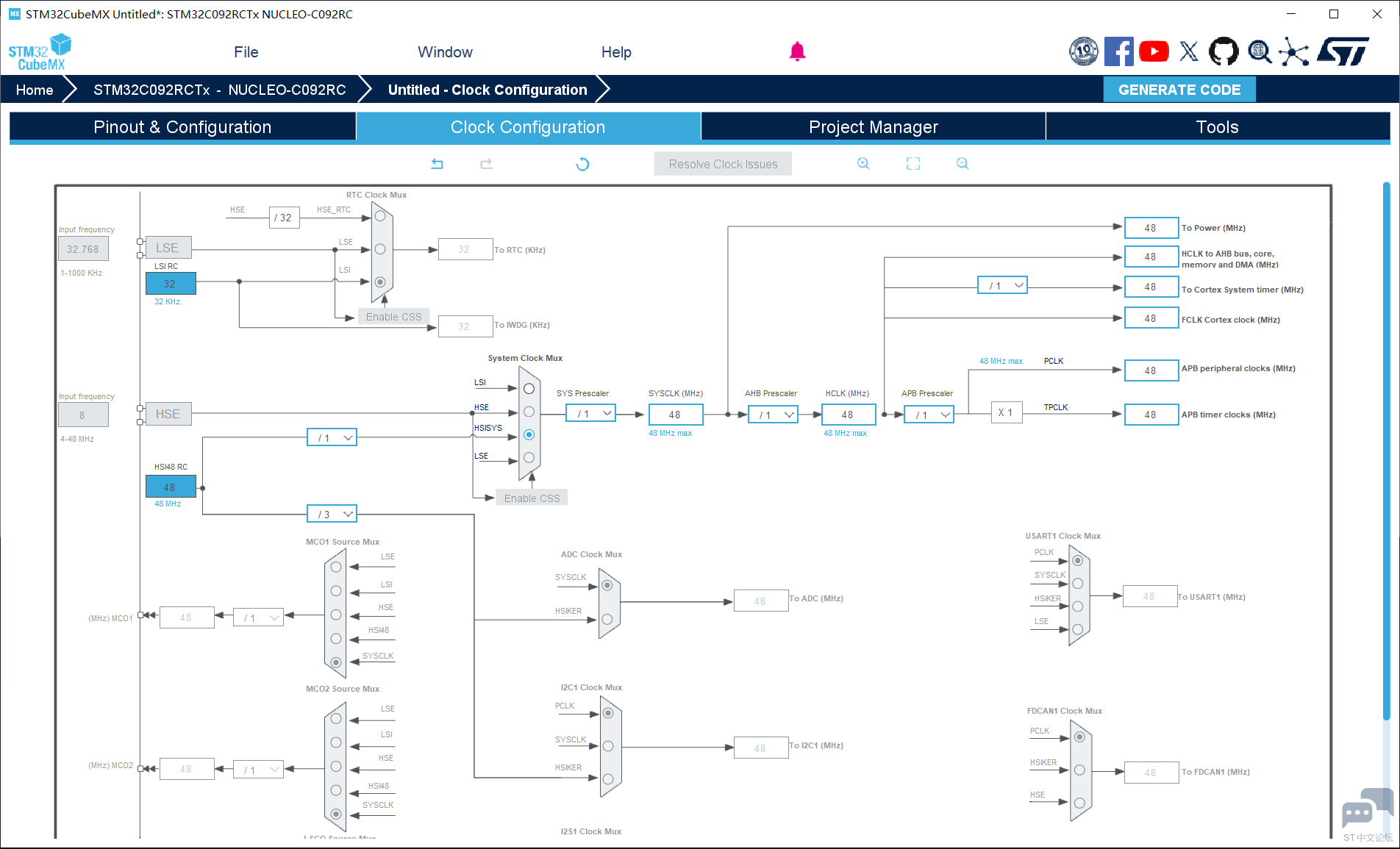Click Enable CSS under RTC Clock Mux
Screen dimensions: 1400x849
point(393,317)
